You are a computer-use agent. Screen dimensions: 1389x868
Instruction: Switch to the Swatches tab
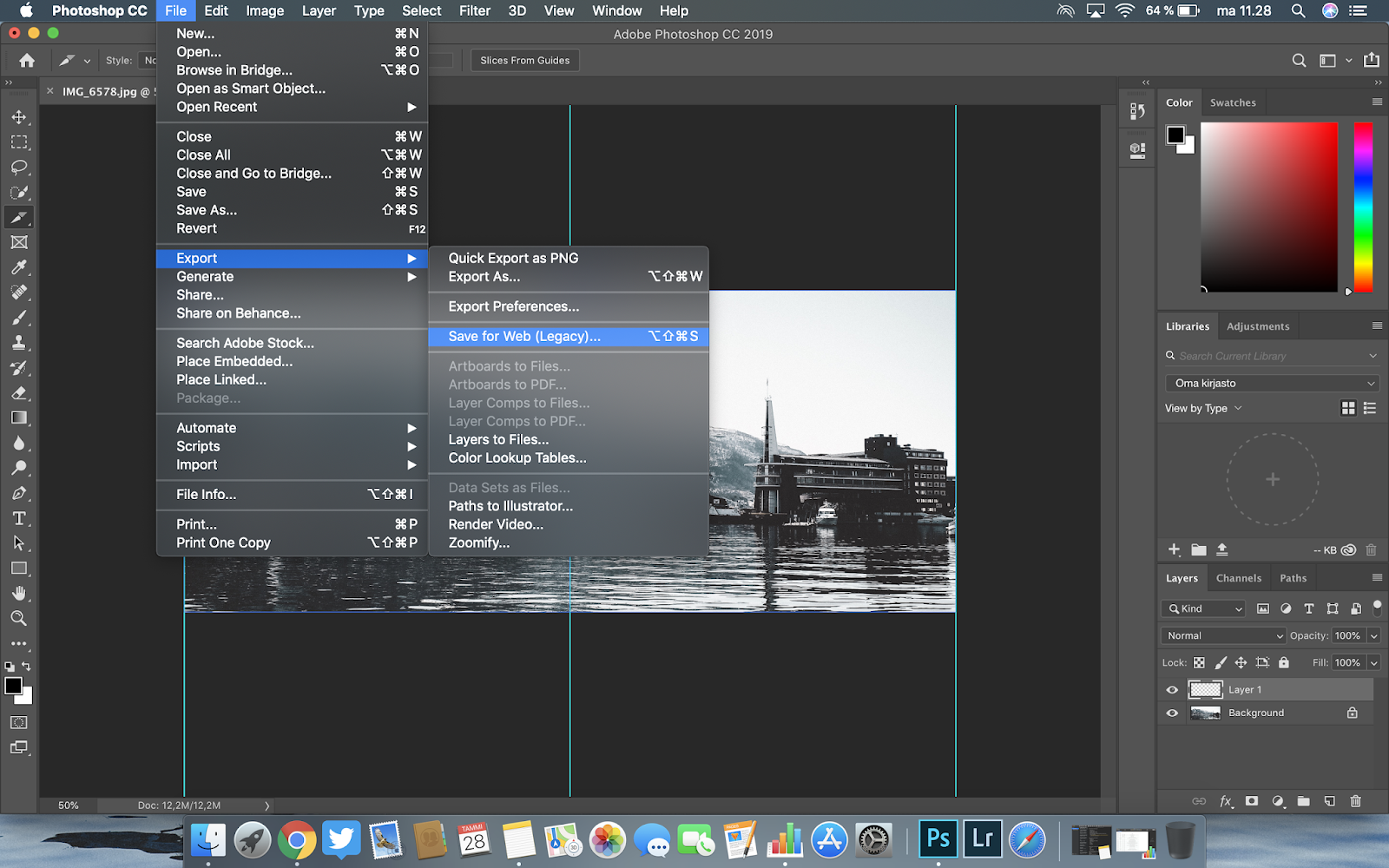(1233, 102)
